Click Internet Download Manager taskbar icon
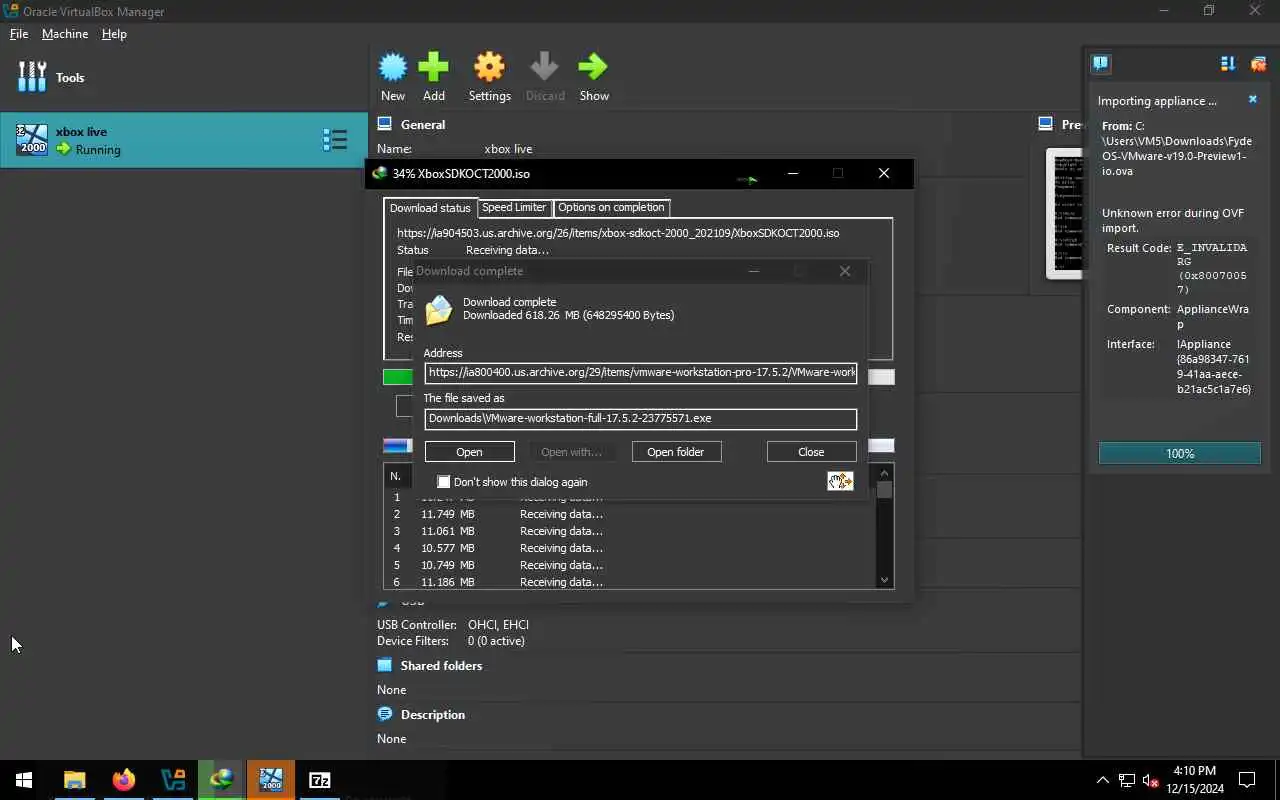The width and height of the screenshot is (1280, 800). (221, 780)
